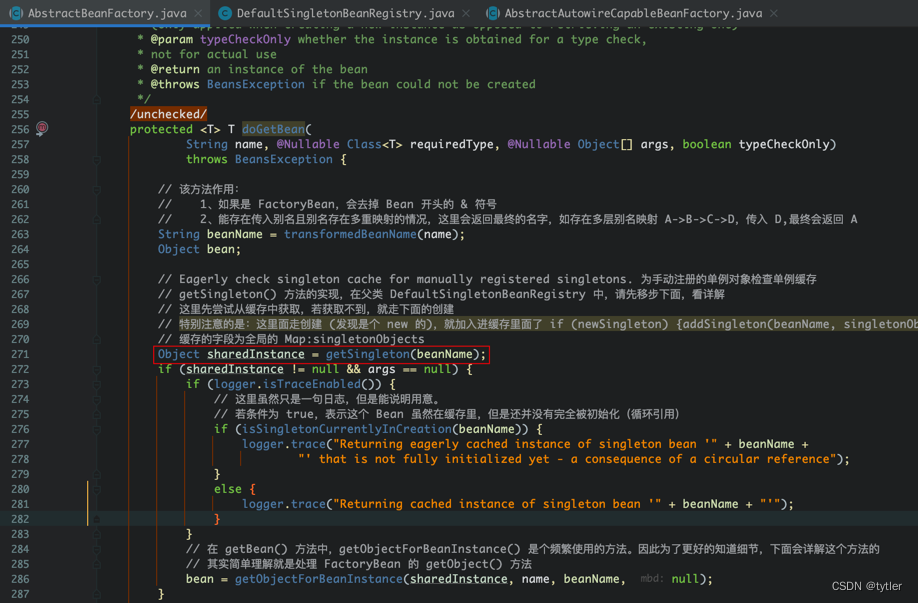Click the fold end marker at line 287
918x603 pixels.
coord(97,594)
